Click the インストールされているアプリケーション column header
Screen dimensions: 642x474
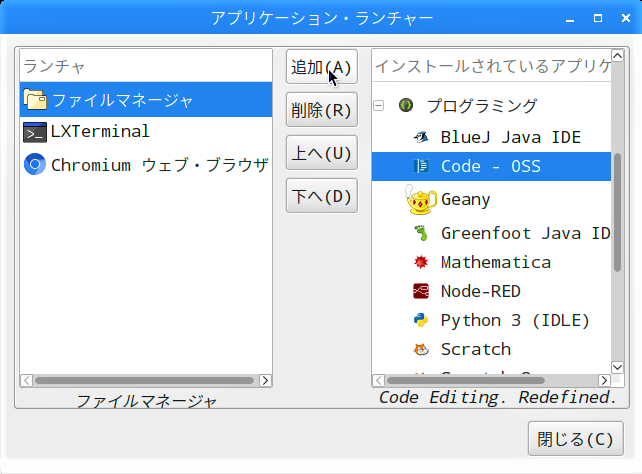pyautogui.click(x=491, y=66)
